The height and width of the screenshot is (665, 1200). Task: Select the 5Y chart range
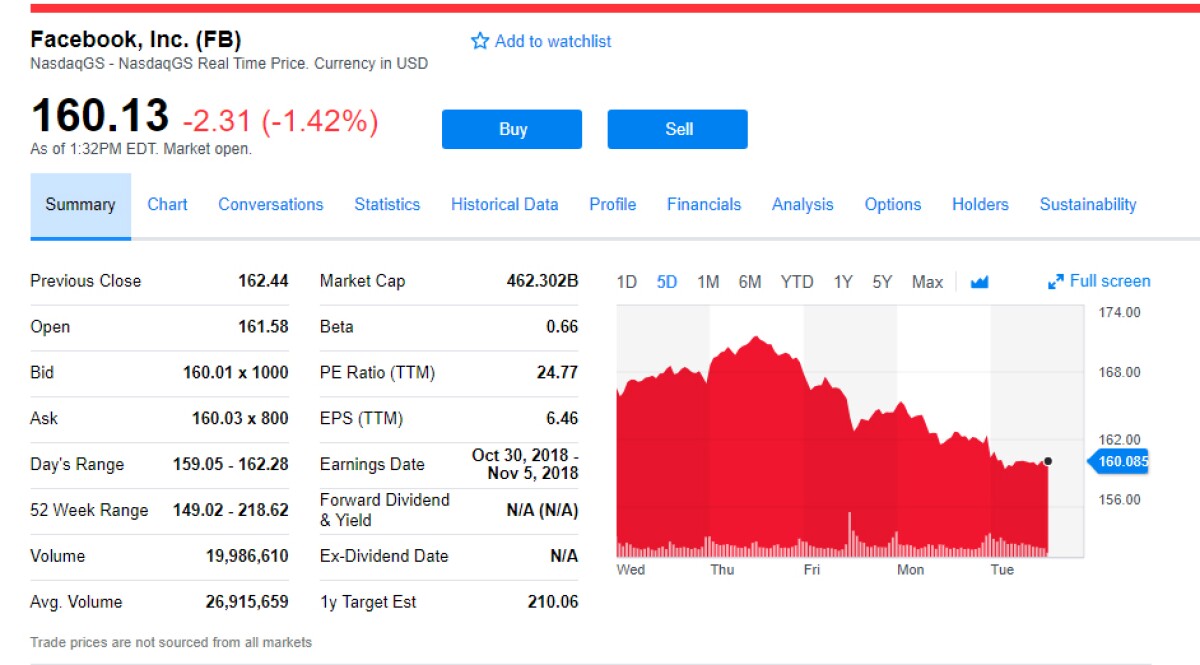(x=882, y=282)
